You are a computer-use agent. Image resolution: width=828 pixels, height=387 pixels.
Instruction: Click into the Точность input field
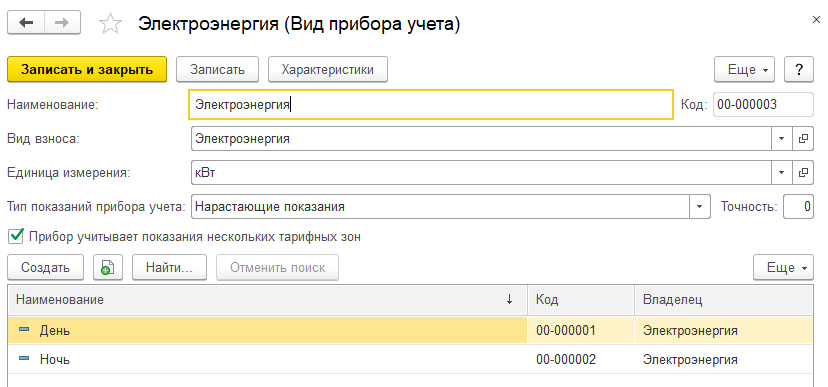(x=798, y=206)
